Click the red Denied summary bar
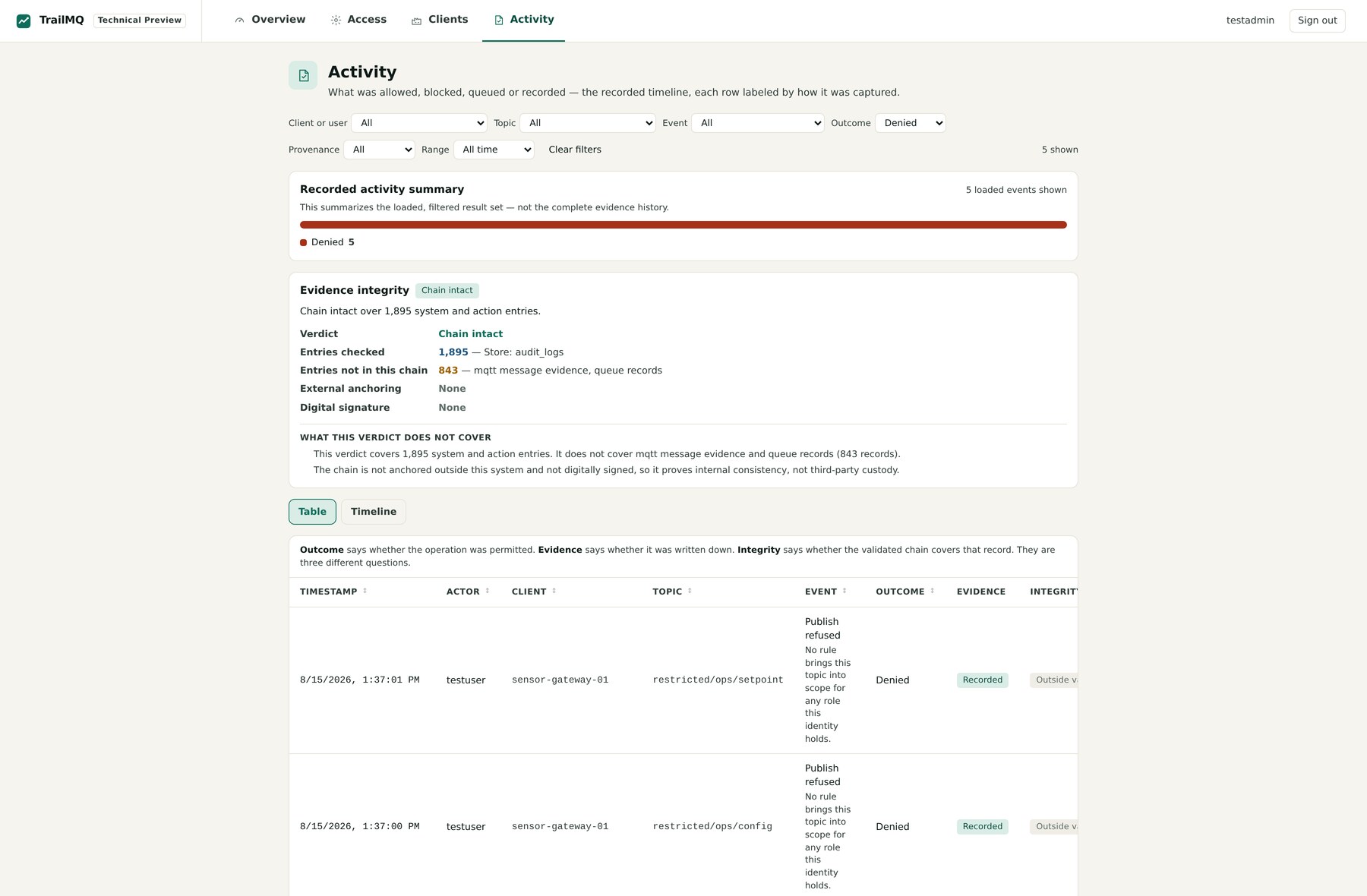Image resolution: width=1367 pixels, height=896 pixels. [x=683, y=225]
